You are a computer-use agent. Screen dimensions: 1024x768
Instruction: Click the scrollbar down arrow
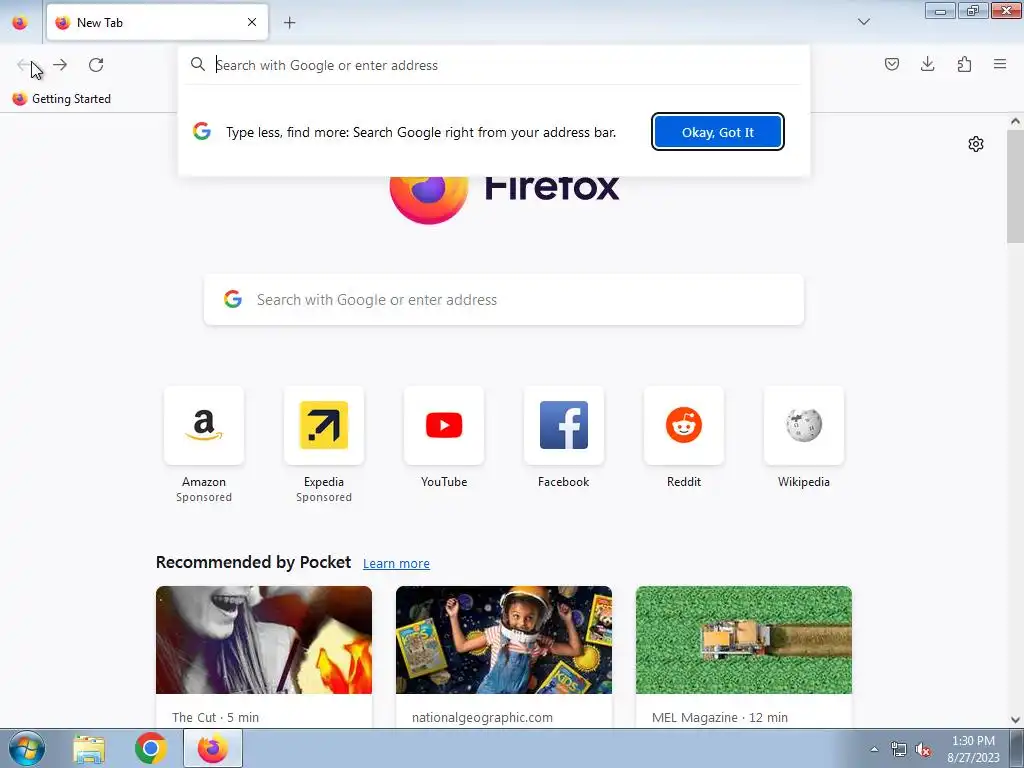coord(1015,720)
